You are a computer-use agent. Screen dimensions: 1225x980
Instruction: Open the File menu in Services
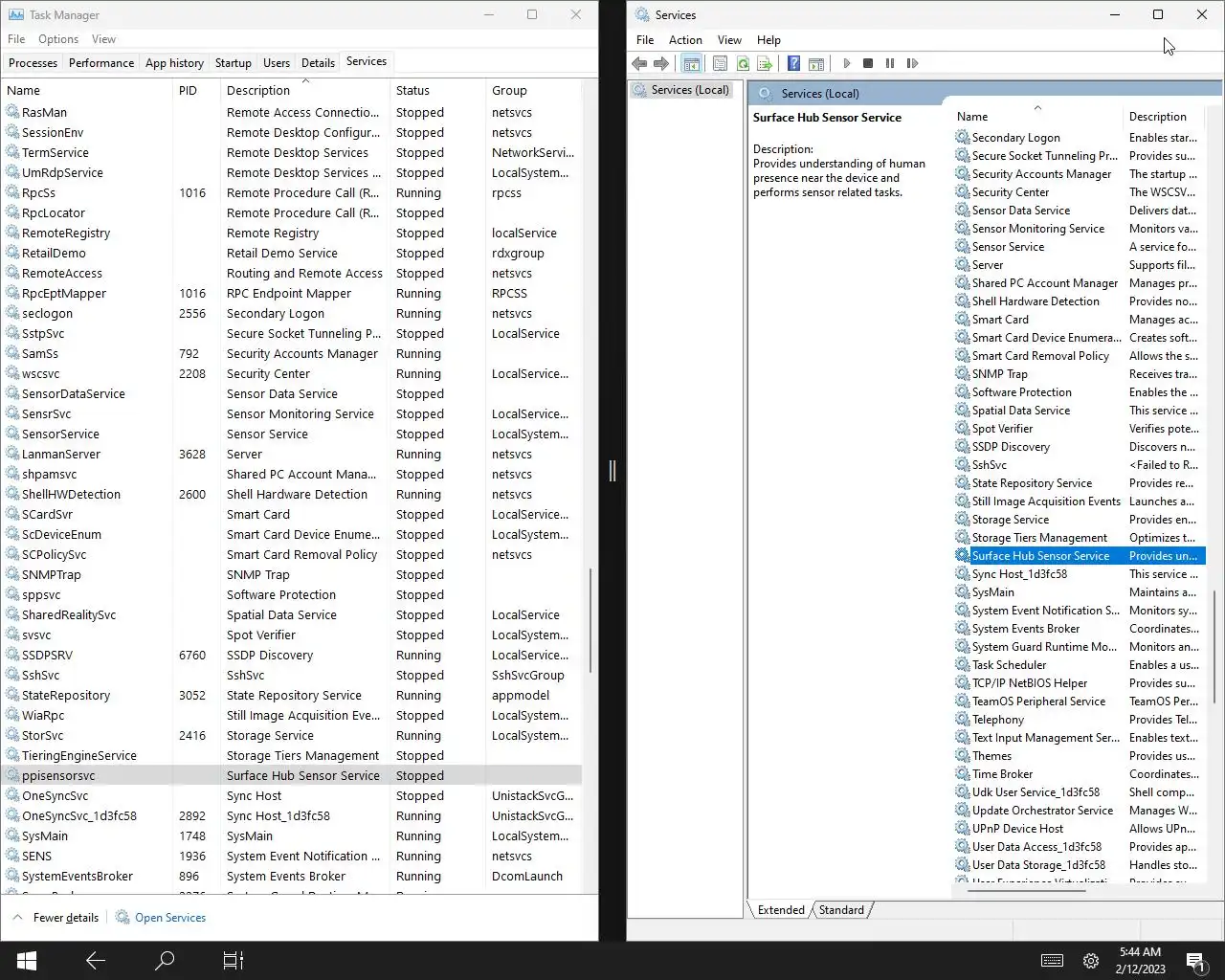[x=645, y=40]
